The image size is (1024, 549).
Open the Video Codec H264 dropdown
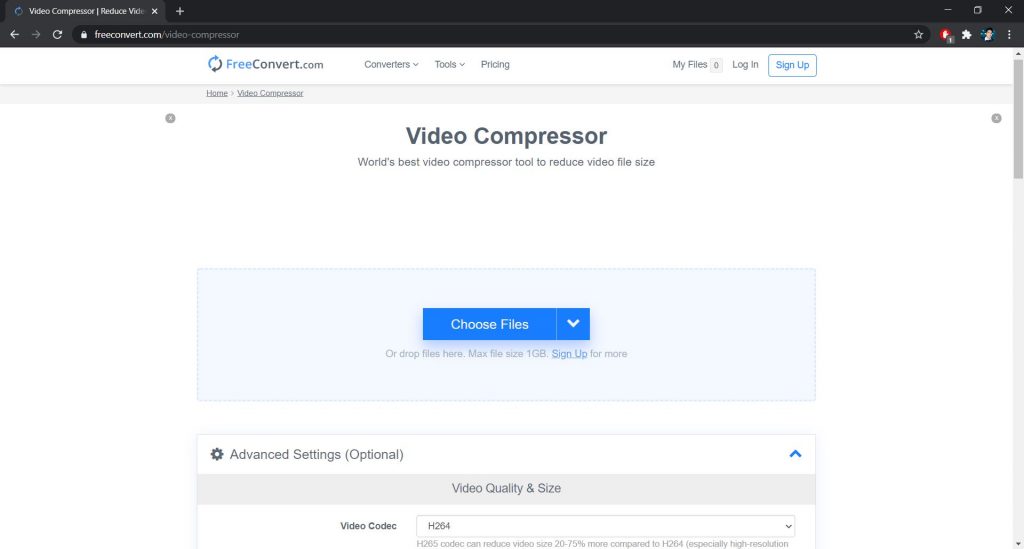click(605, 526)
